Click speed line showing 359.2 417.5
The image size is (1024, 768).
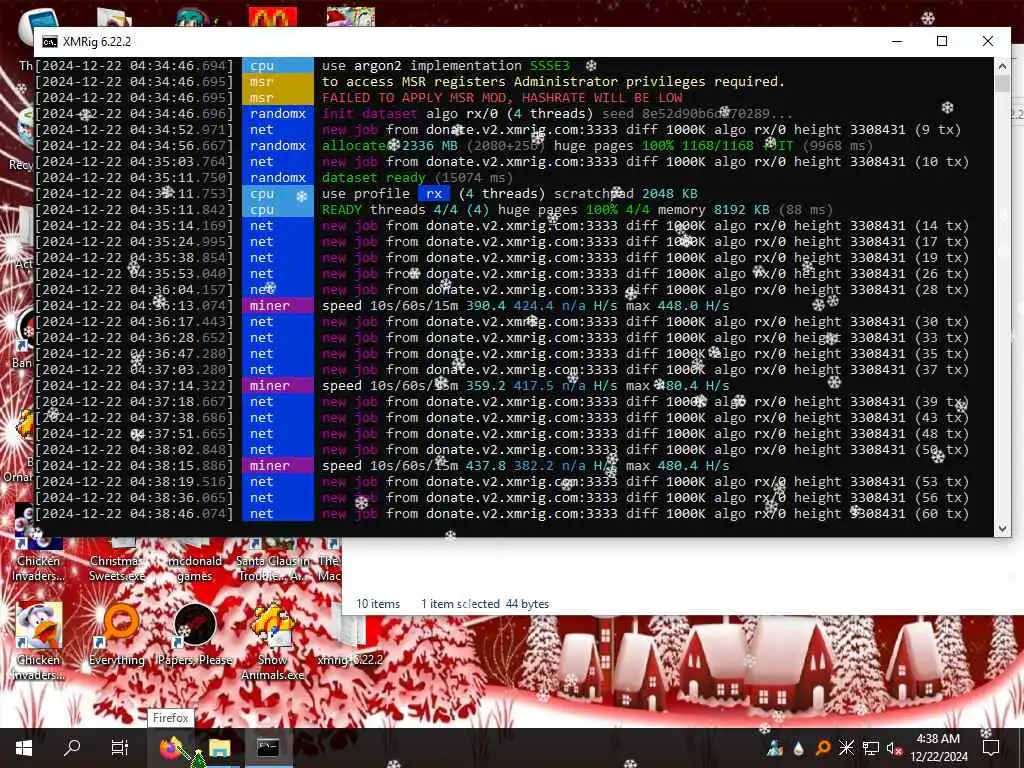(526, 386)
